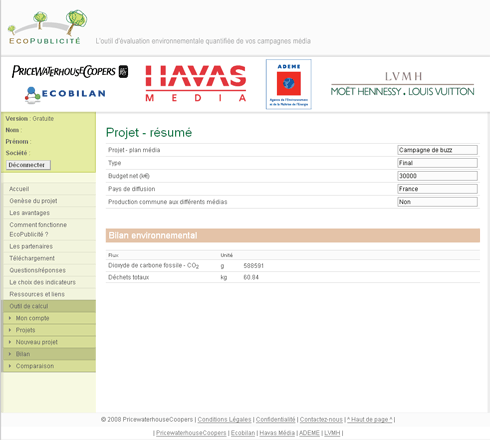Go to Les avantages
490x440 pixels.
point(30,213)
